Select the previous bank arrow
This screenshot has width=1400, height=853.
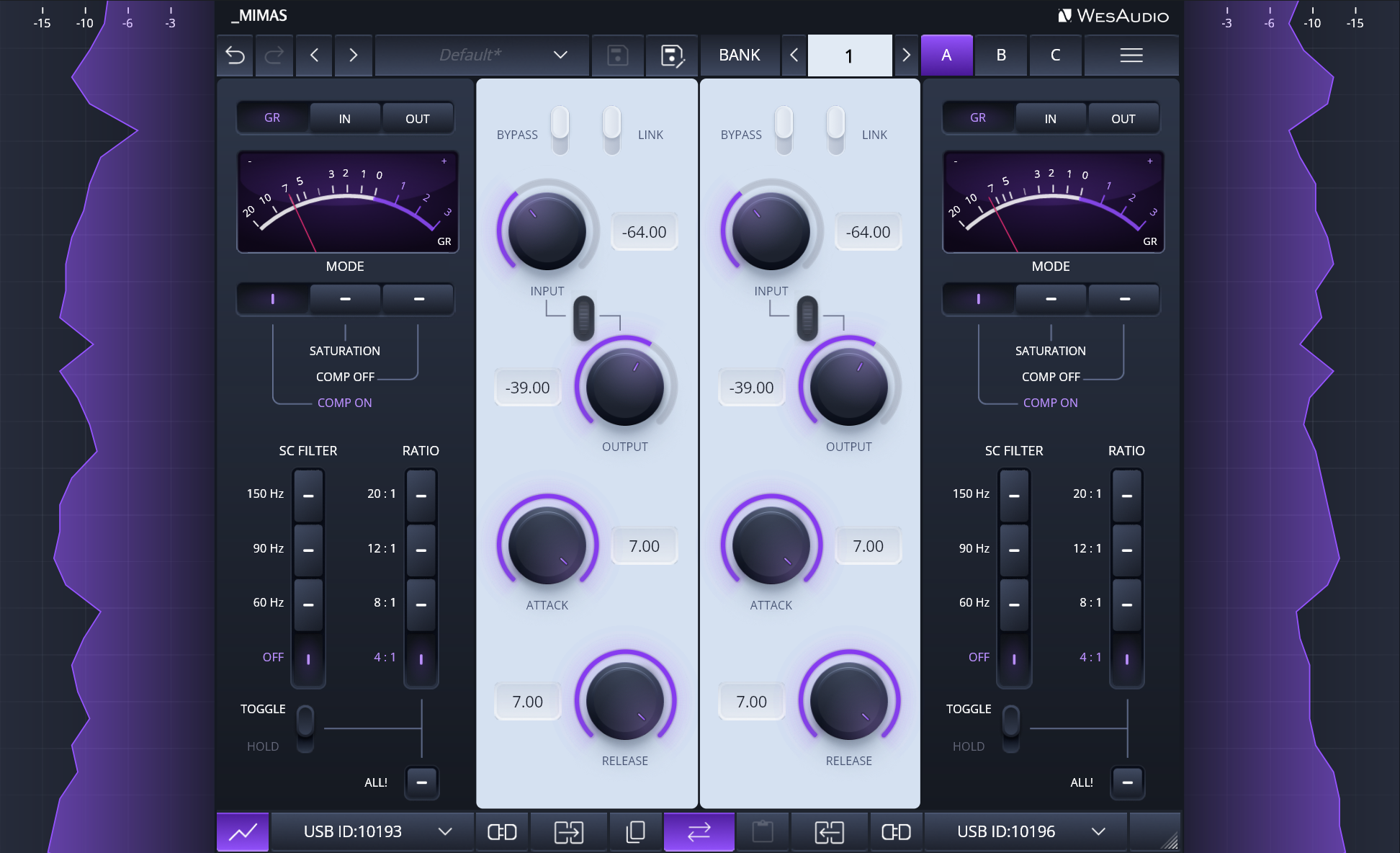tap(794, 55)
